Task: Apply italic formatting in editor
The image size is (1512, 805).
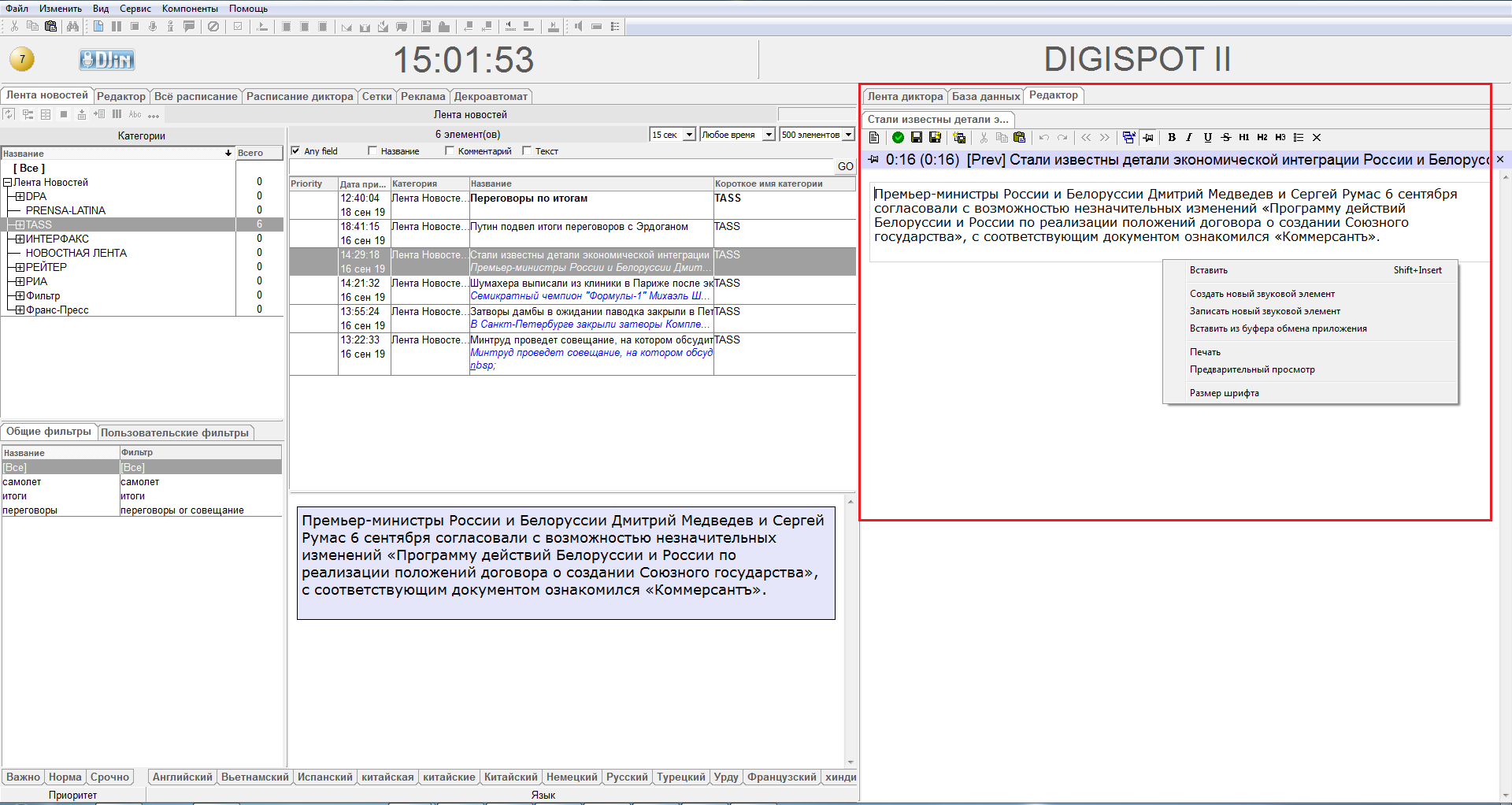Action: tap(1189, 137)
